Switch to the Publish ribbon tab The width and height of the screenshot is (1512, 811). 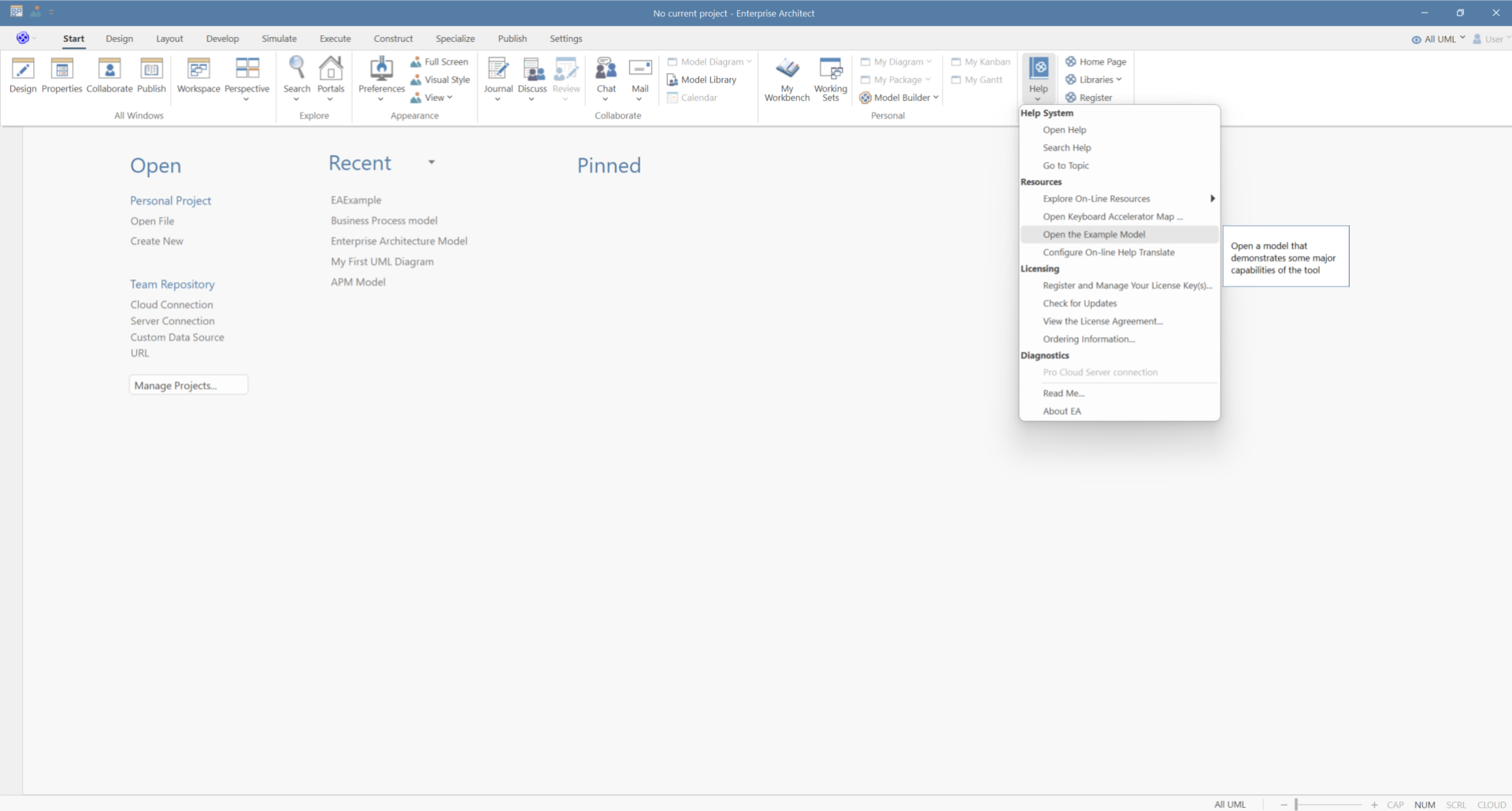pos(513,39)
